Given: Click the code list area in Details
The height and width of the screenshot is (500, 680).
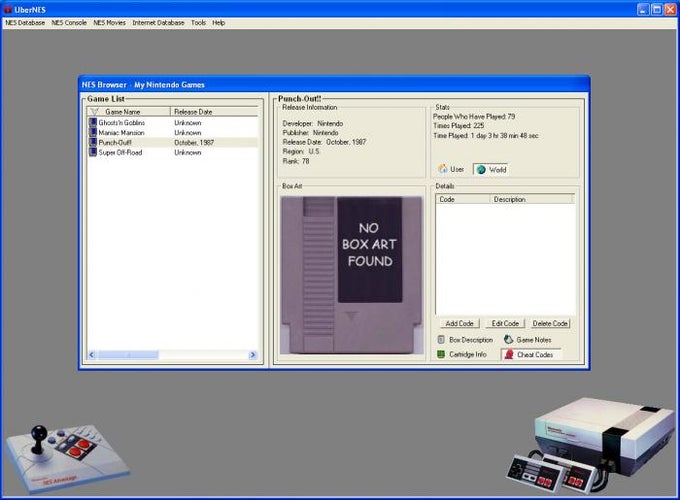Looking at the screenshot, I should [x=505, y=259].
